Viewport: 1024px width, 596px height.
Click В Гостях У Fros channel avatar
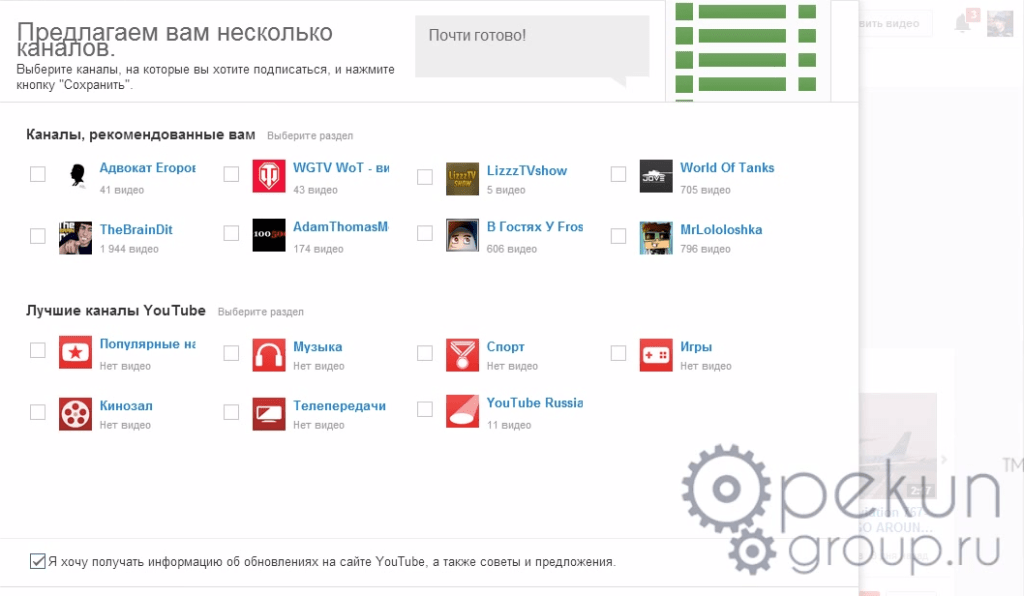462,235
